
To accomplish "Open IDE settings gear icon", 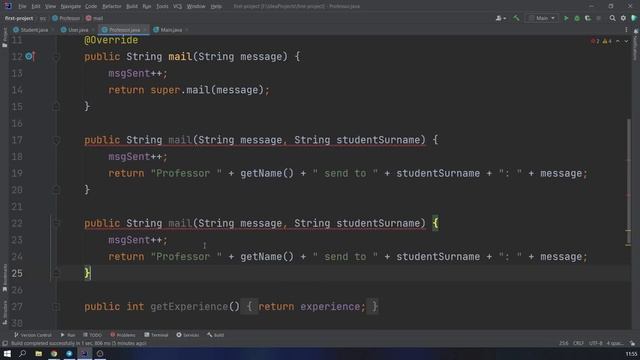I will (x=623, y=18).
